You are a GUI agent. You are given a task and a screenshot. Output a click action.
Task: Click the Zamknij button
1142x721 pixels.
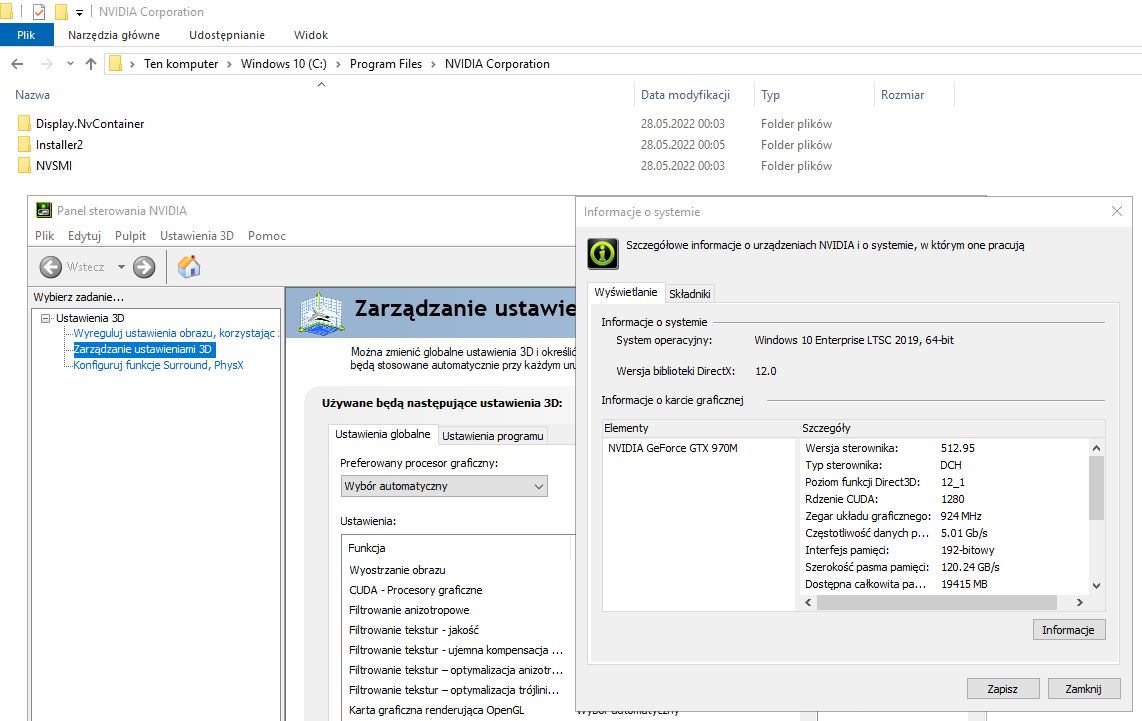1083,689
